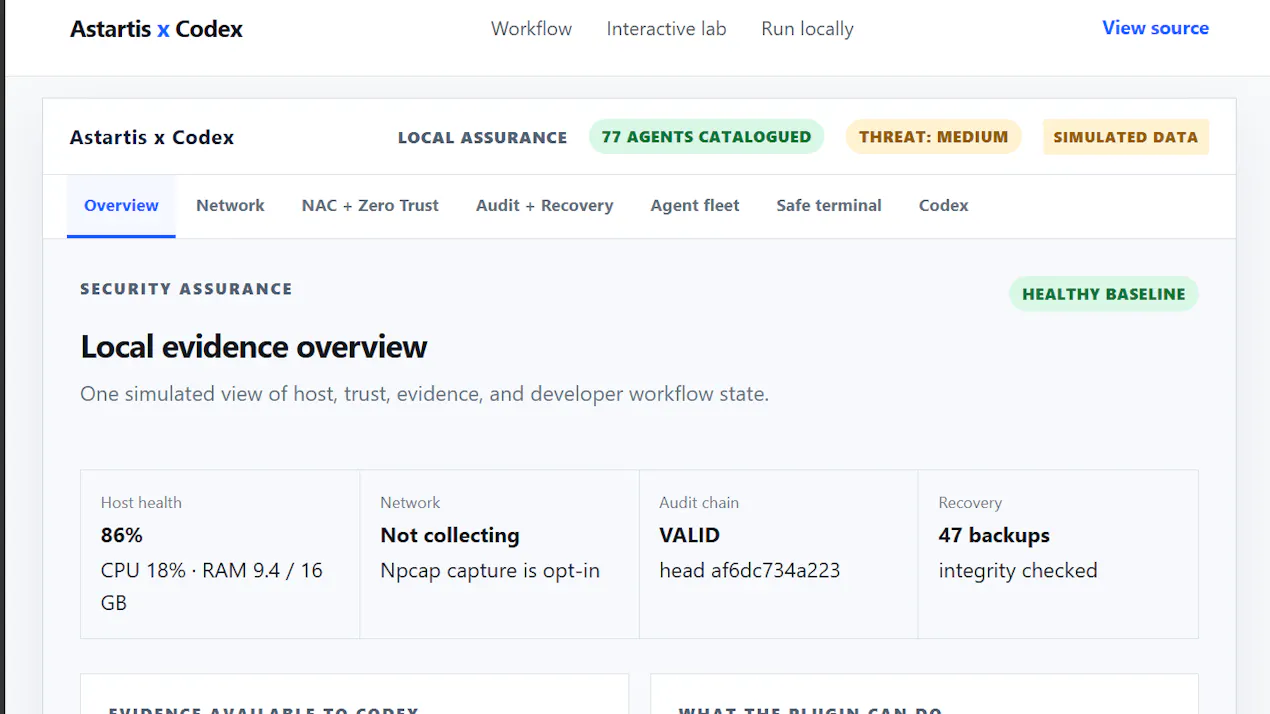Click the Not collecting network status

[x=450, y=535]
